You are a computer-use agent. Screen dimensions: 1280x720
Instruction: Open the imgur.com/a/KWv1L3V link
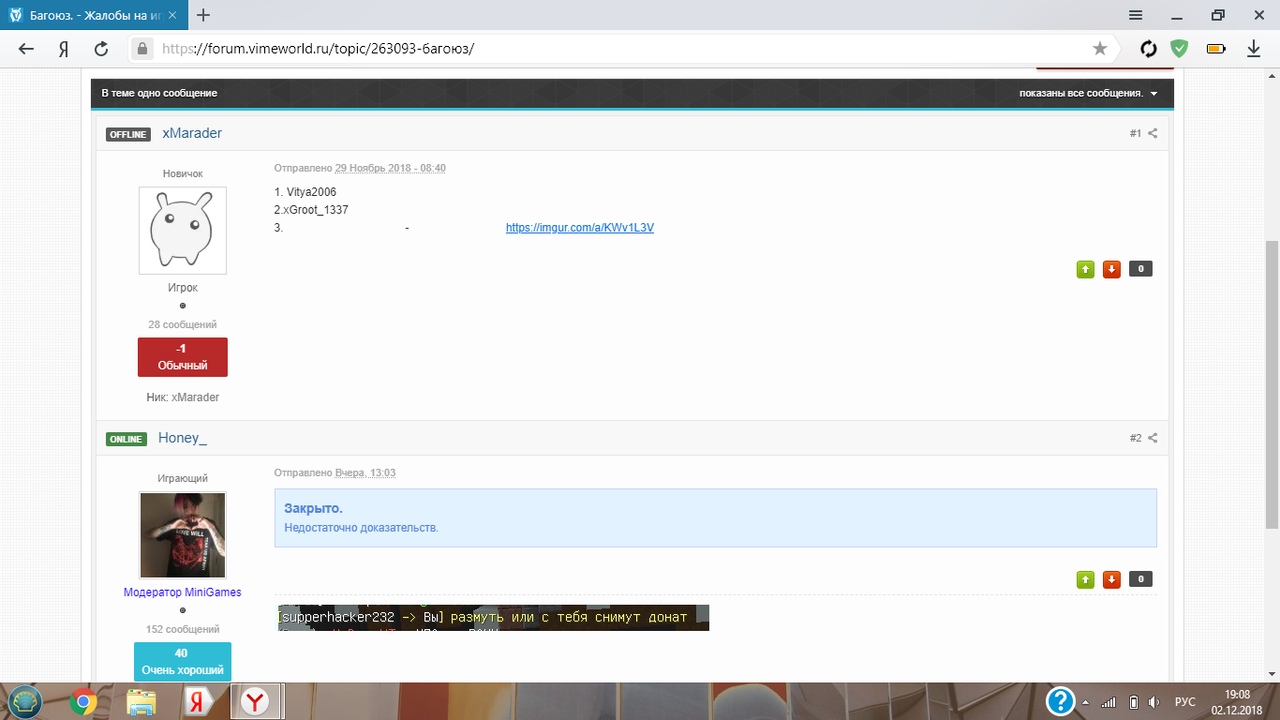[580, 228]
